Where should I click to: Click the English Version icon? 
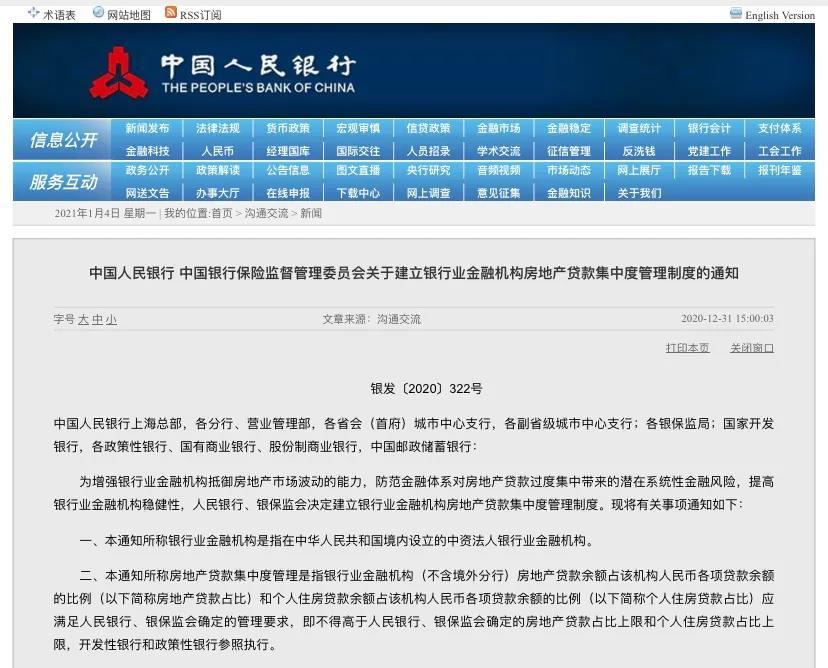pyautogui.click(x=736, y=14)
